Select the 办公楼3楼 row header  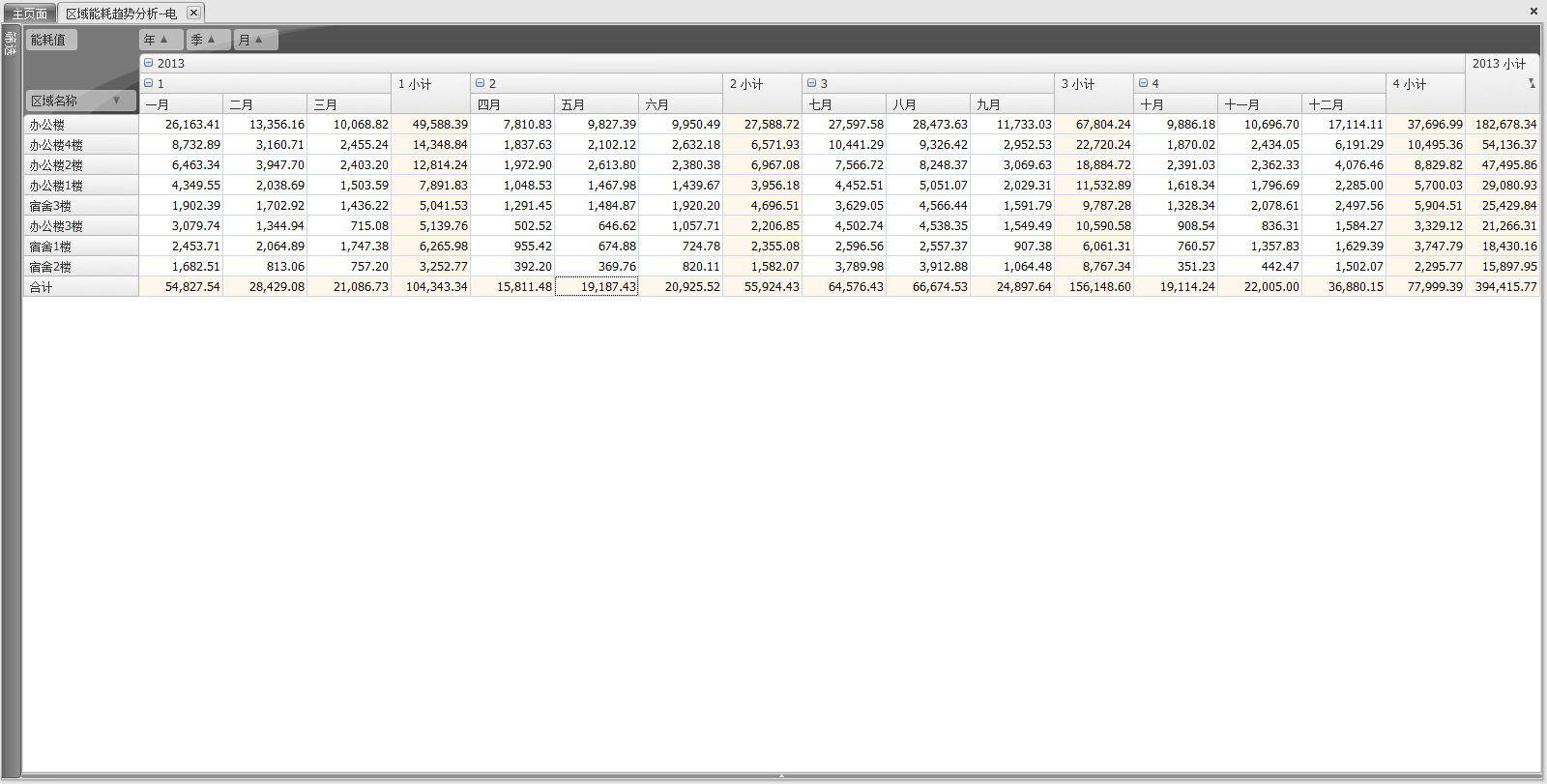pos(81,226)
